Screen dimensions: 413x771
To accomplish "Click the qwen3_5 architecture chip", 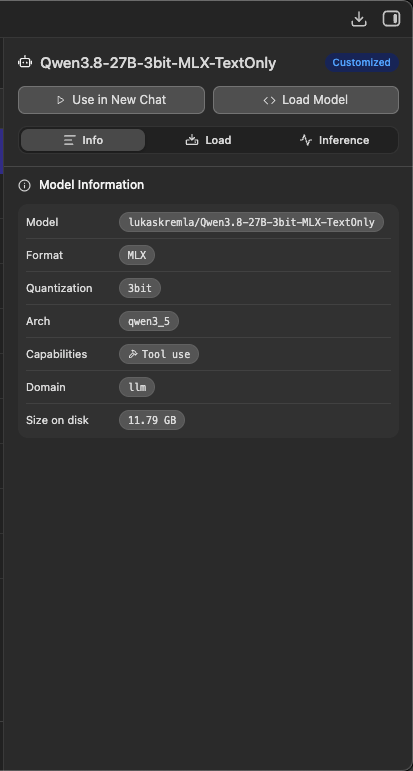I will tap(149, 321).
